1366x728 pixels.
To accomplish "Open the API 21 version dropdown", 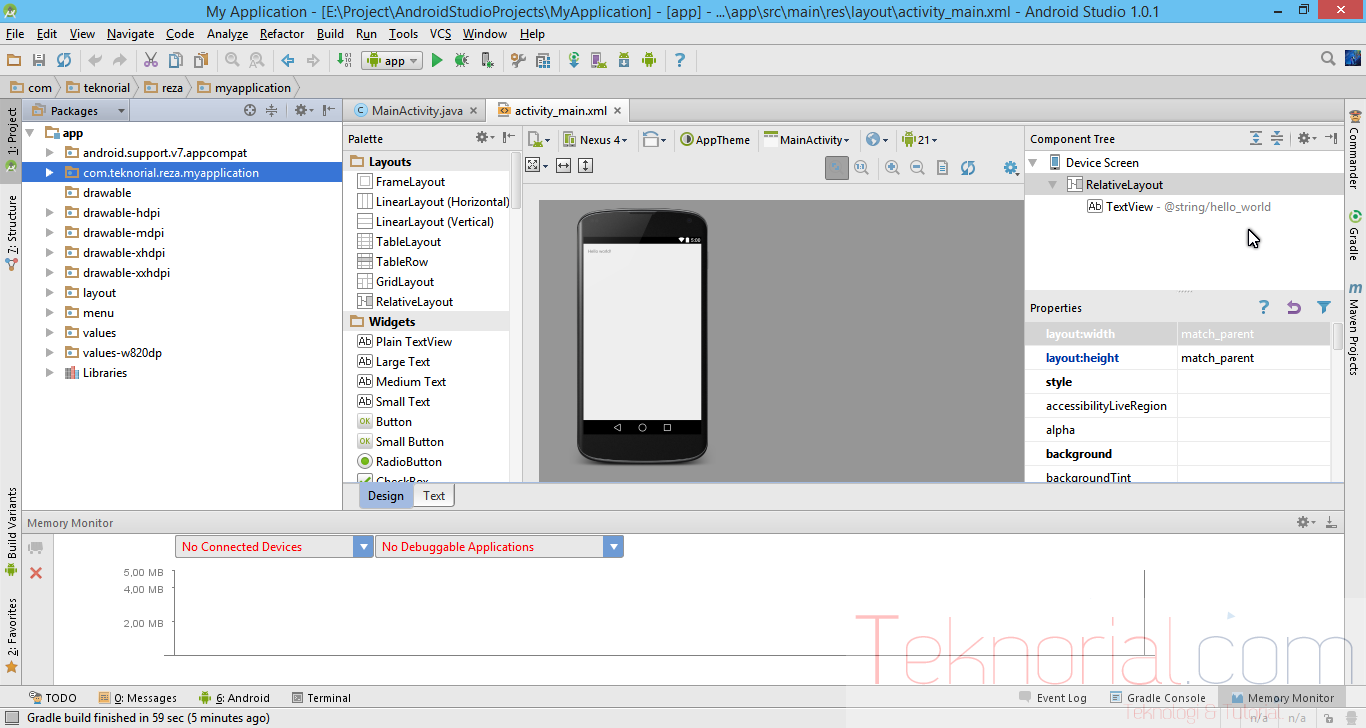I will (920, 140).
